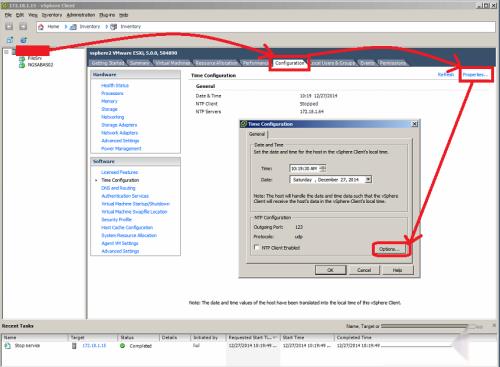The image size is (500, 367).
Task: Switch to Permissions tab
Action: pyautogui.click(x=393, y=63)
